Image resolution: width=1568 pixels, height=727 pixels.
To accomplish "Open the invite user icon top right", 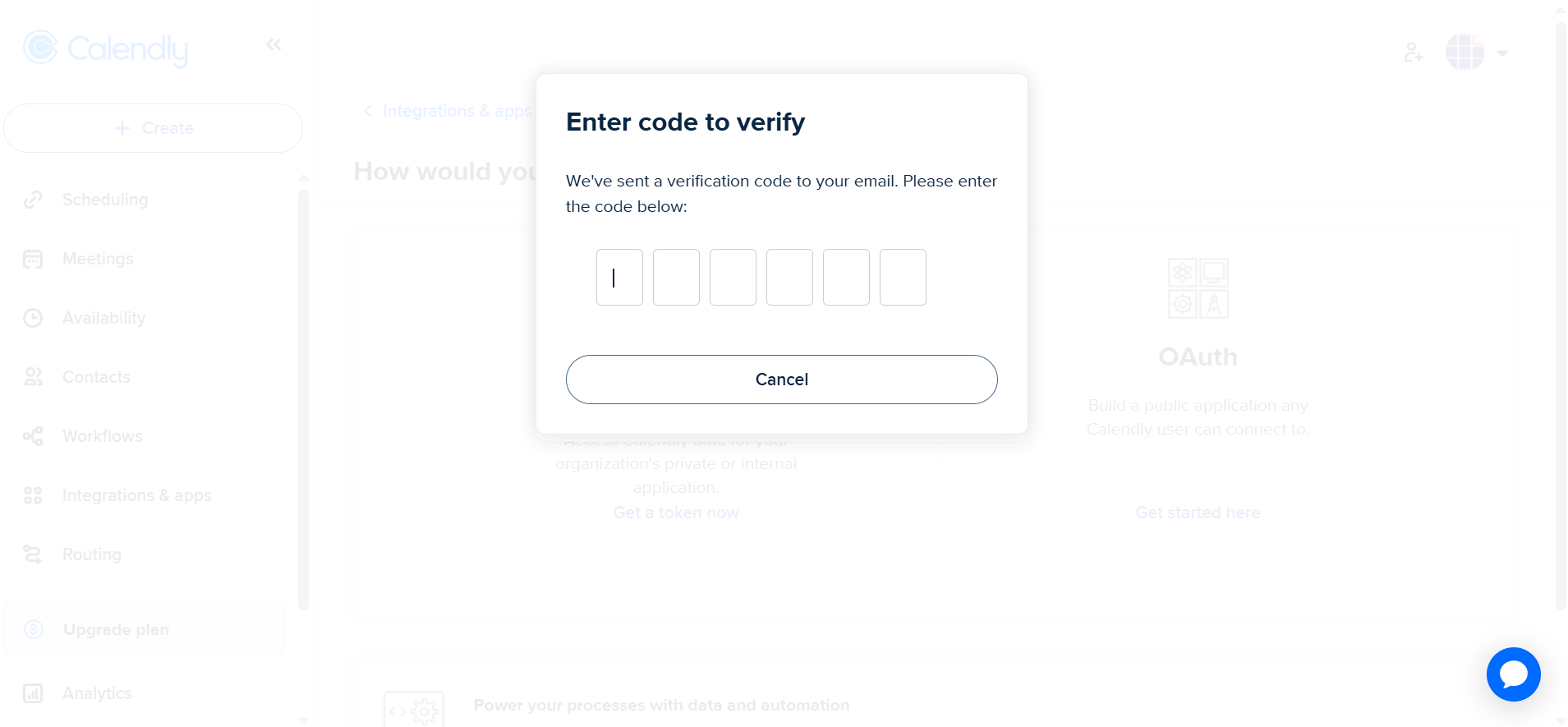I will pyautogui.click(x=1414, y=52).
